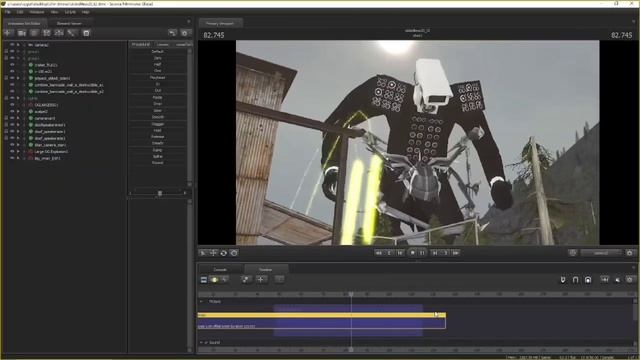Click the timeline lock icon
The image size is (640, 360).
(x=588, y=280)
